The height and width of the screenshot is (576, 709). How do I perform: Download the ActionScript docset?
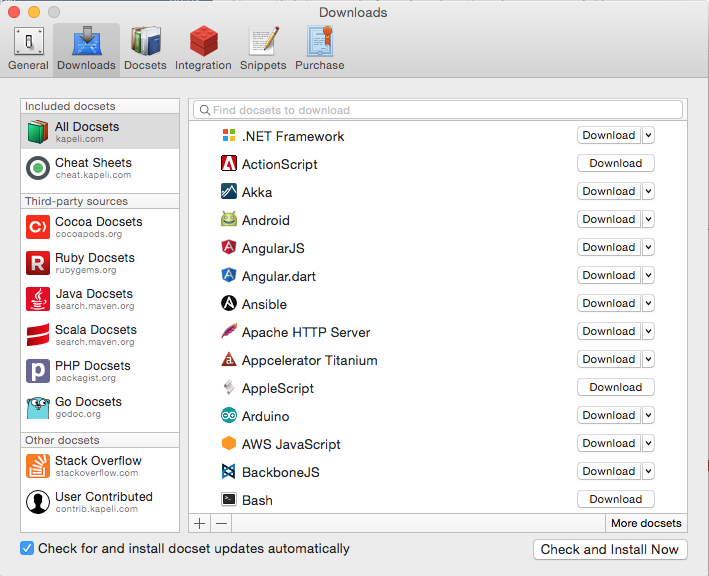[615, 163]
